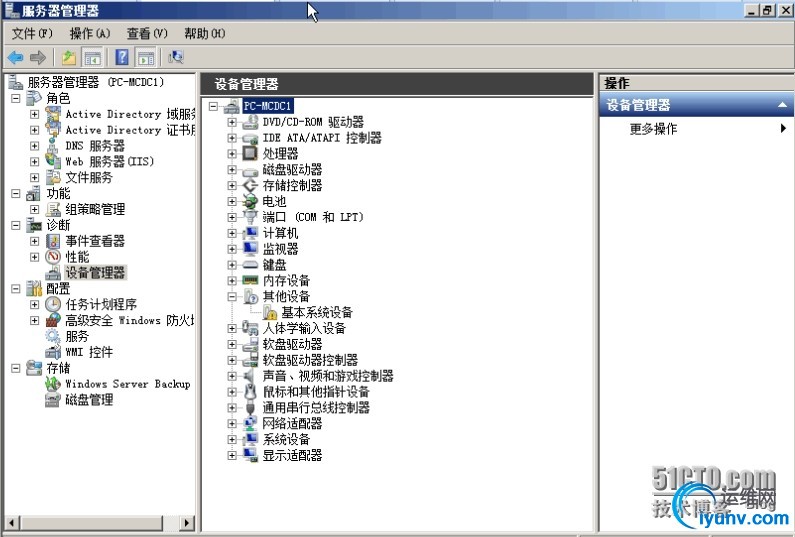795x537 pixels.
Task: Click the 处理器 chip icon
Action: point(250,154)
